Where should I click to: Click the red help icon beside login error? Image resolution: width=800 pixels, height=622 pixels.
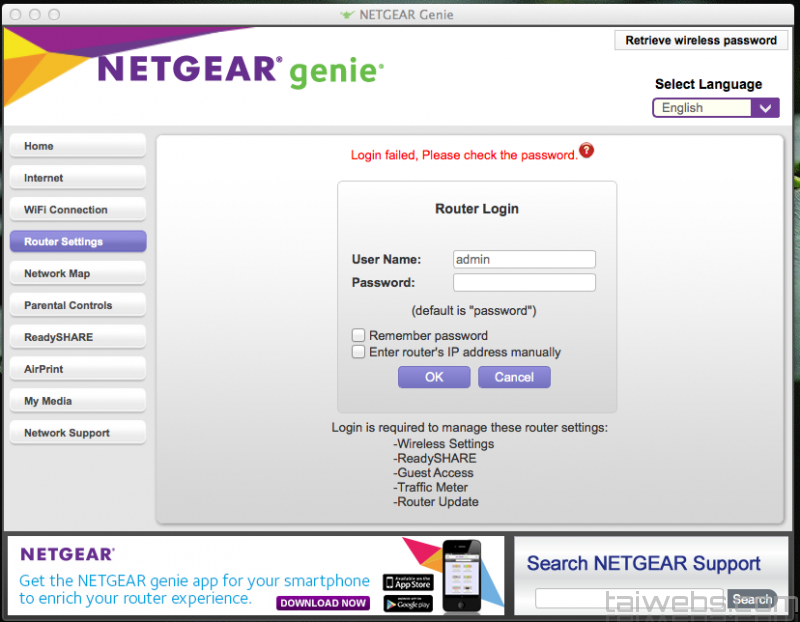[587, 151]
